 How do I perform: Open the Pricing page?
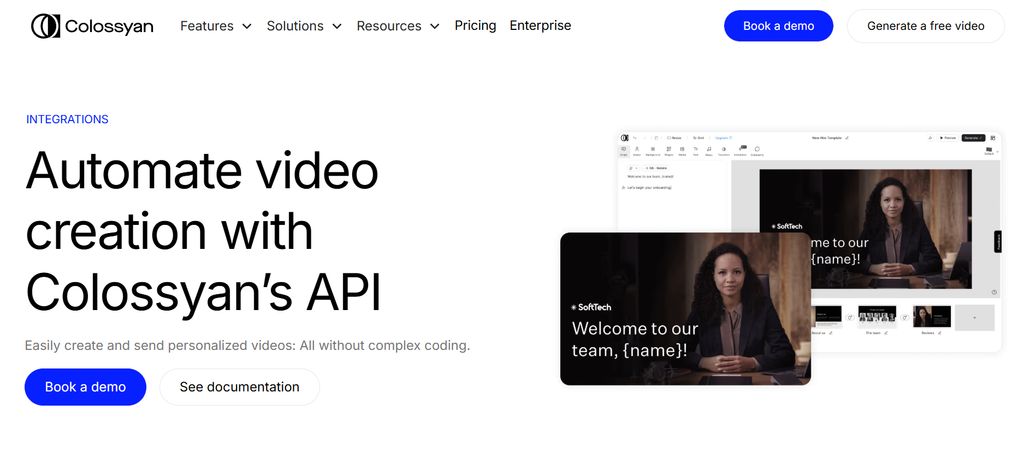click(x=475, y=25)
